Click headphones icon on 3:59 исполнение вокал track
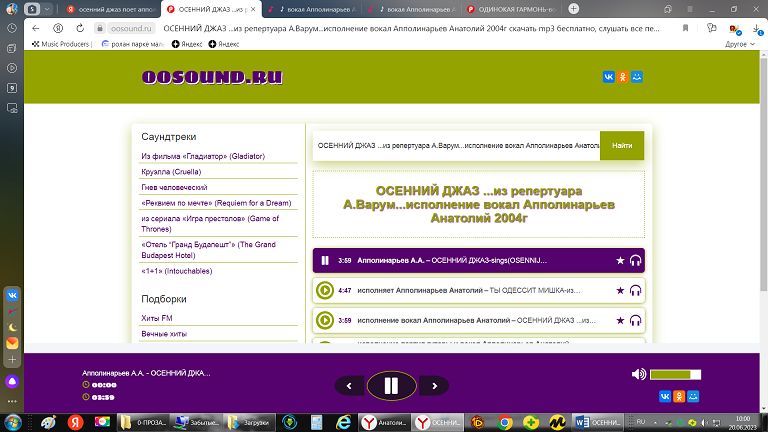The height and width of the screenshot is (432, 768). click(x=635, y=320)
